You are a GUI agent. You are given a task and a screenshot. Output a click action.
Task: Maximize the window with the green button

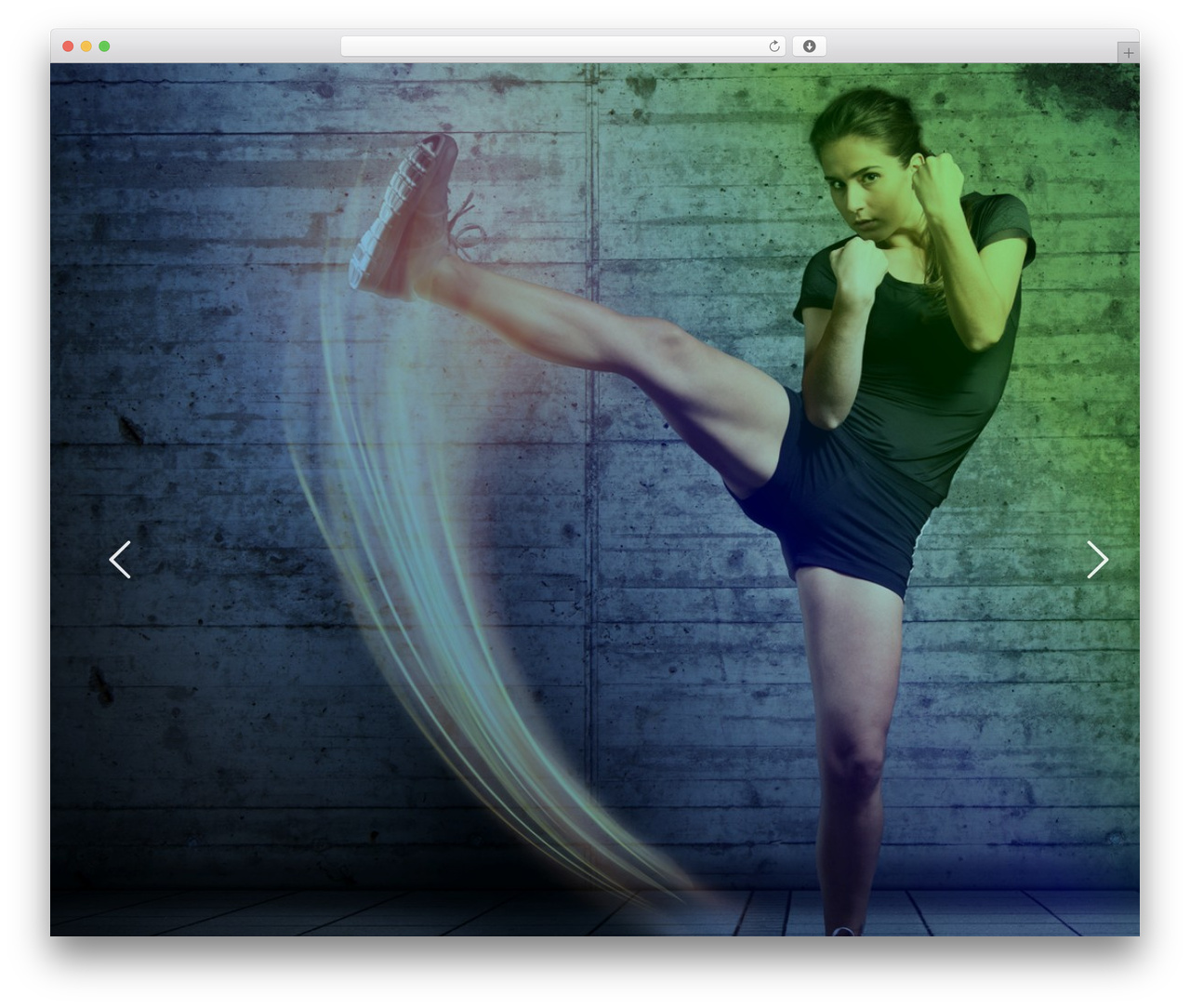coord(104,46)
